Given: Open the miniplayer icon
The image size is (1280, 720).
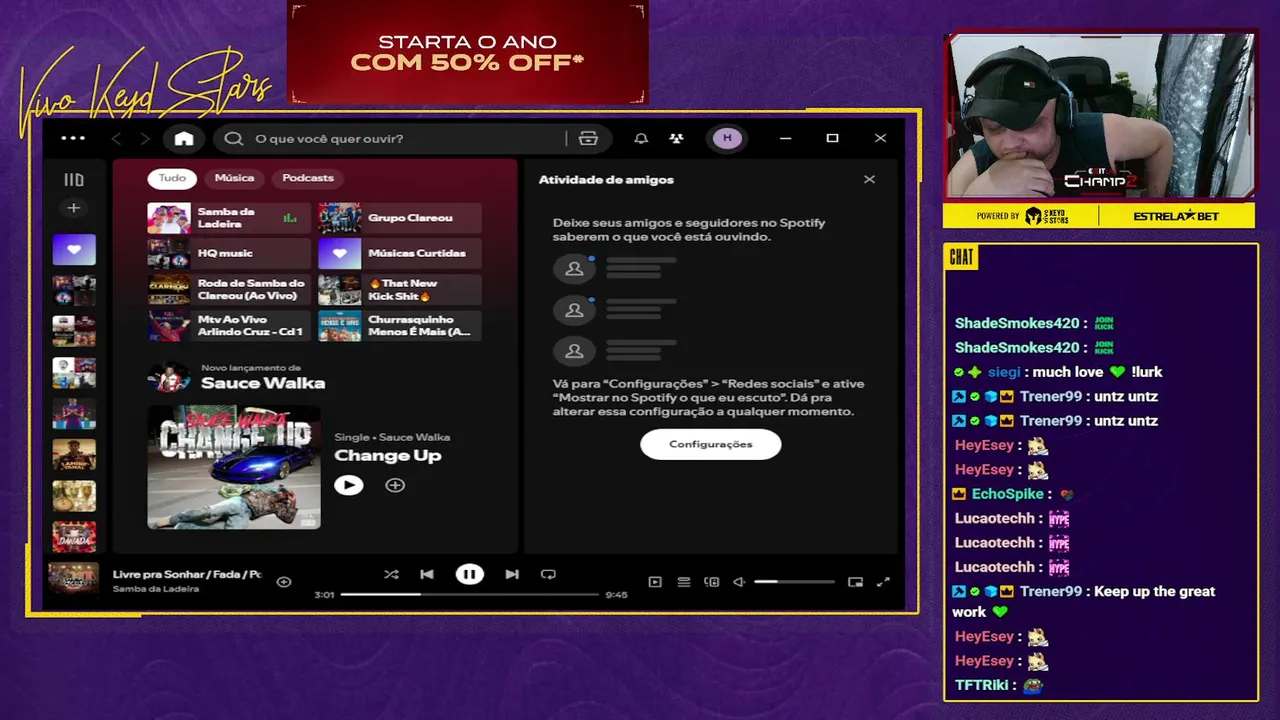Looking at the screenshot, I should (855, 581).
